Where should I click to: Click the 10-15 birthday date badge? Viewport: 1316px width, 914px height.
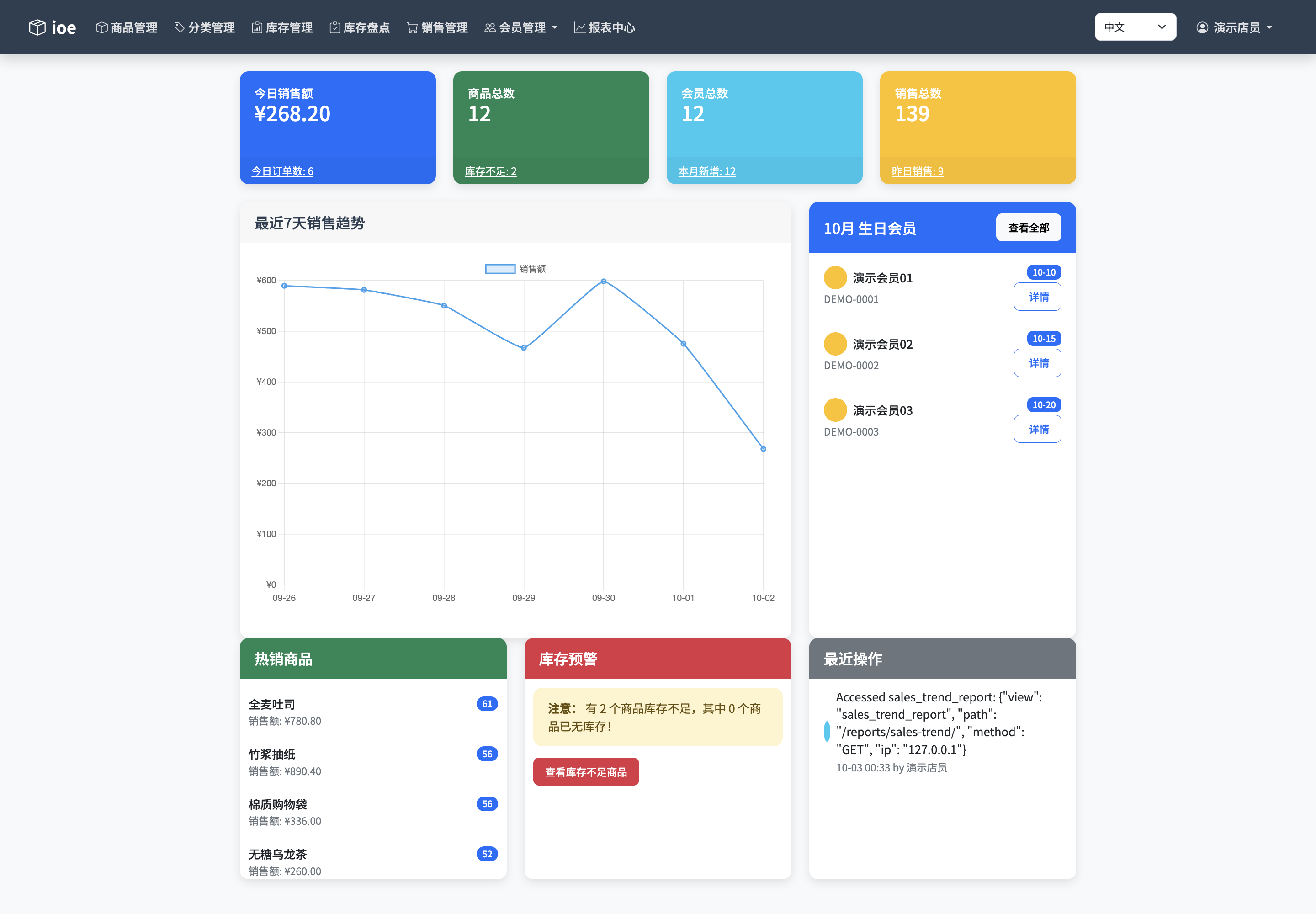(x=1044, y=339)
